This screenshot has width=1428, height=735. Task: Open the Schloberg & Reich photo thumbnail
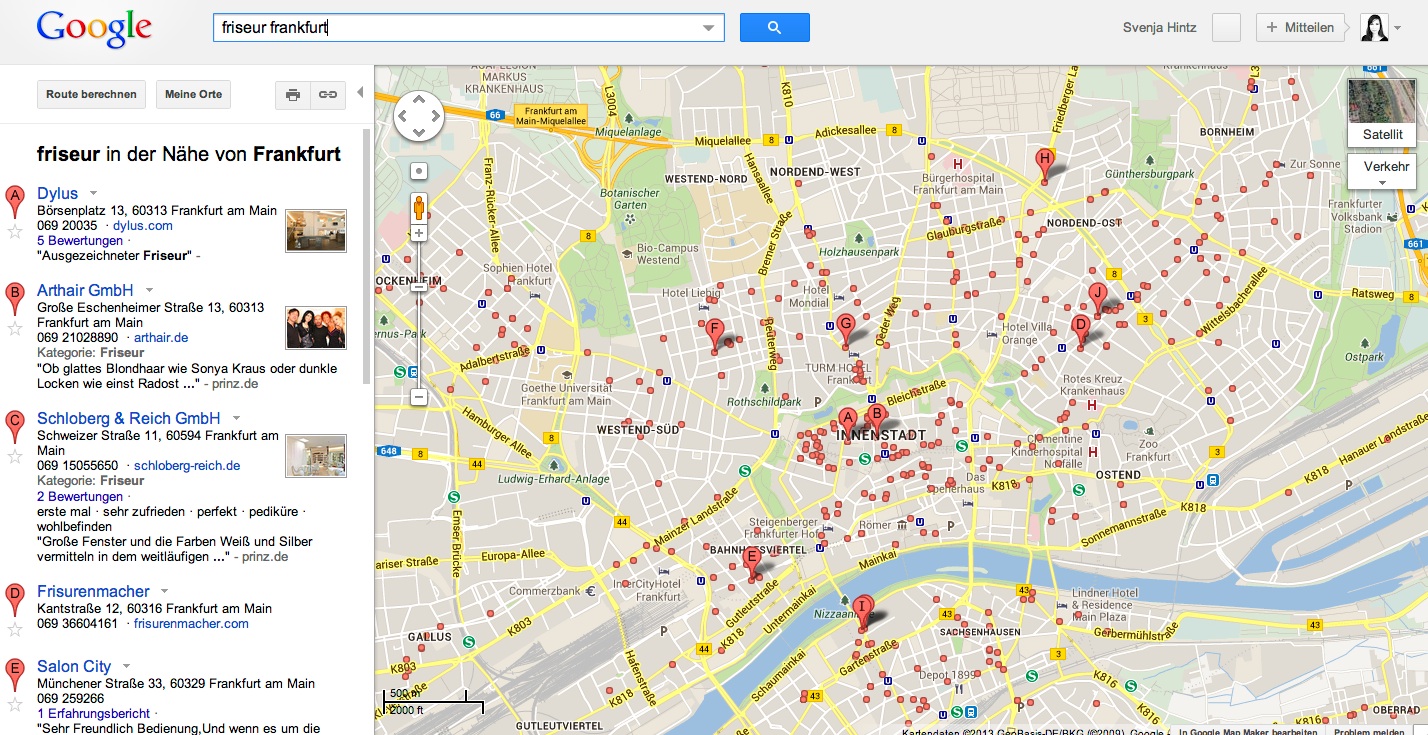click(x=316, y=456)
